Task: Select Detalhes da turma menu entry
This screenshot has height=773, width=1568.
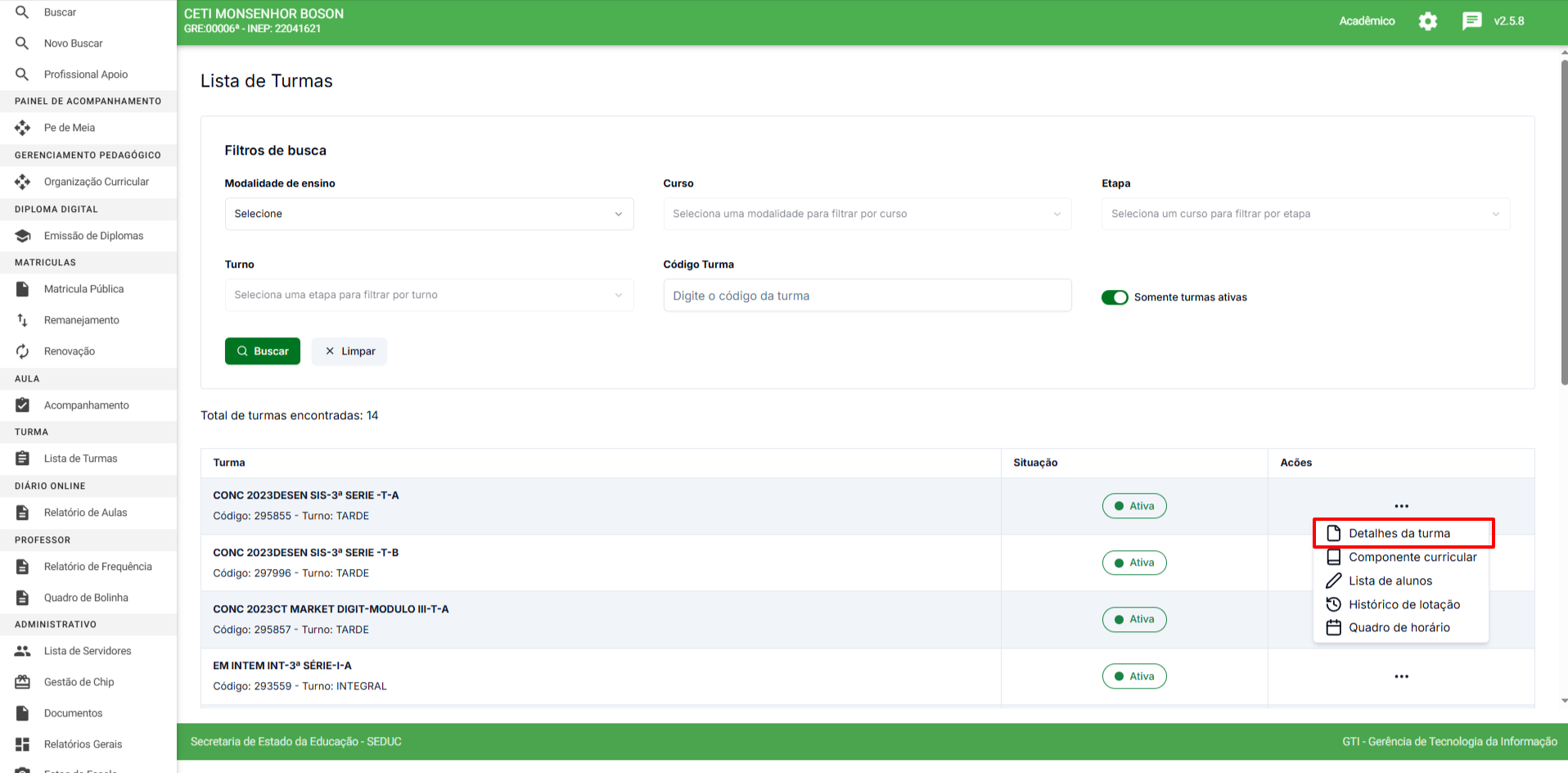Action: click(1399, 533)
